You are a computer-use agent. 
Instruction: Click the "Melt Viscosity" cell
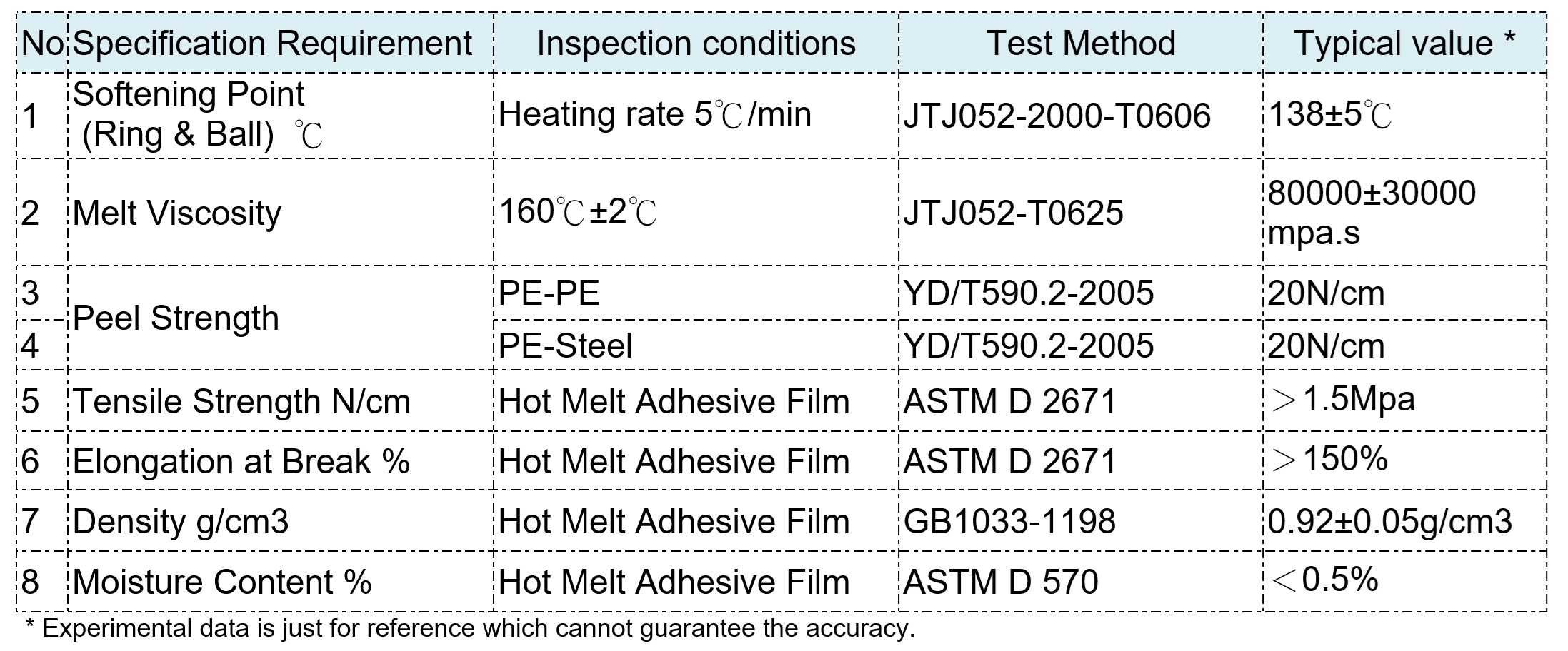(177, 213)
